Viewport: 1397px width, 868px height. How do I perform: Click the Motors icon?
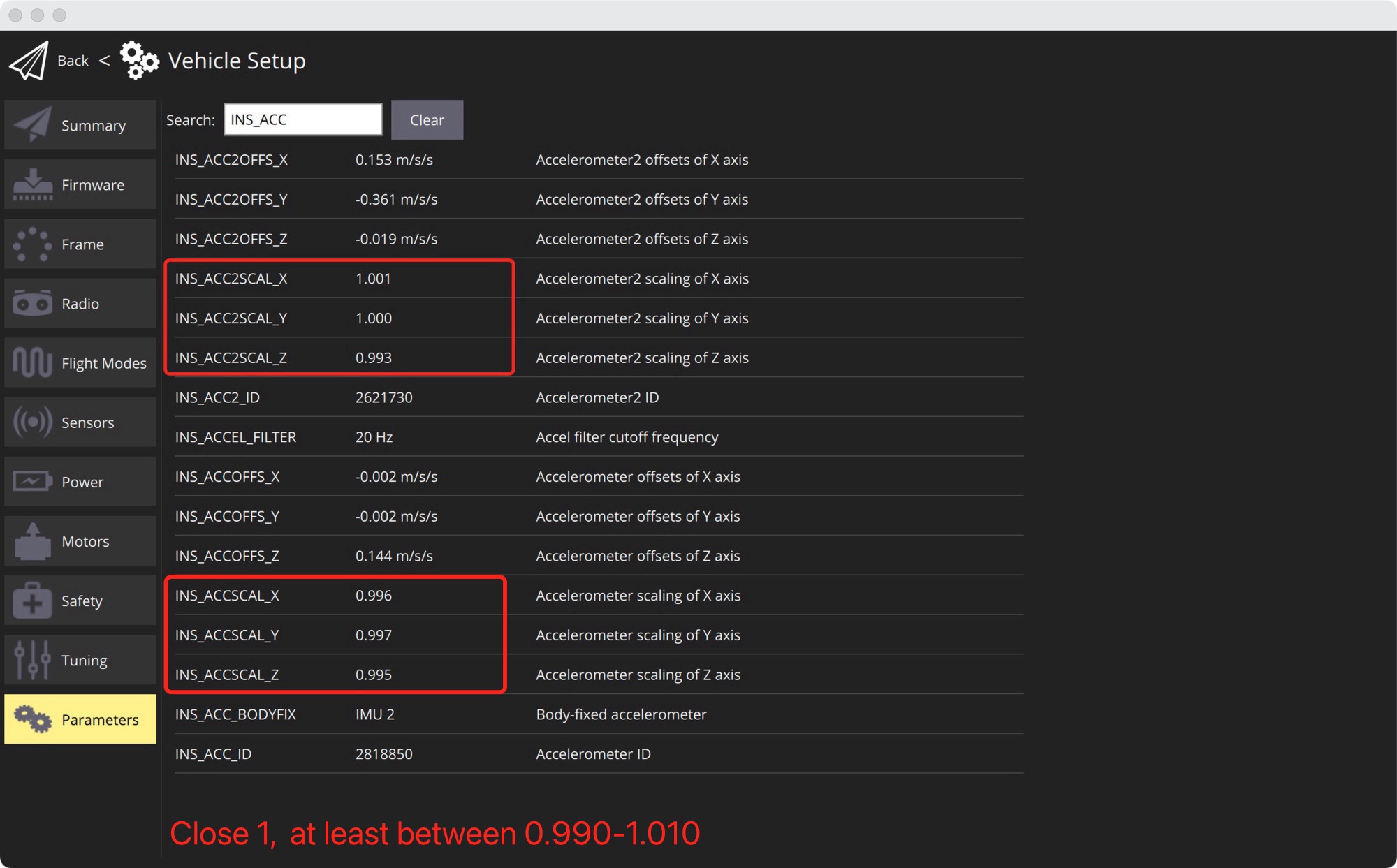pos(33,540)
